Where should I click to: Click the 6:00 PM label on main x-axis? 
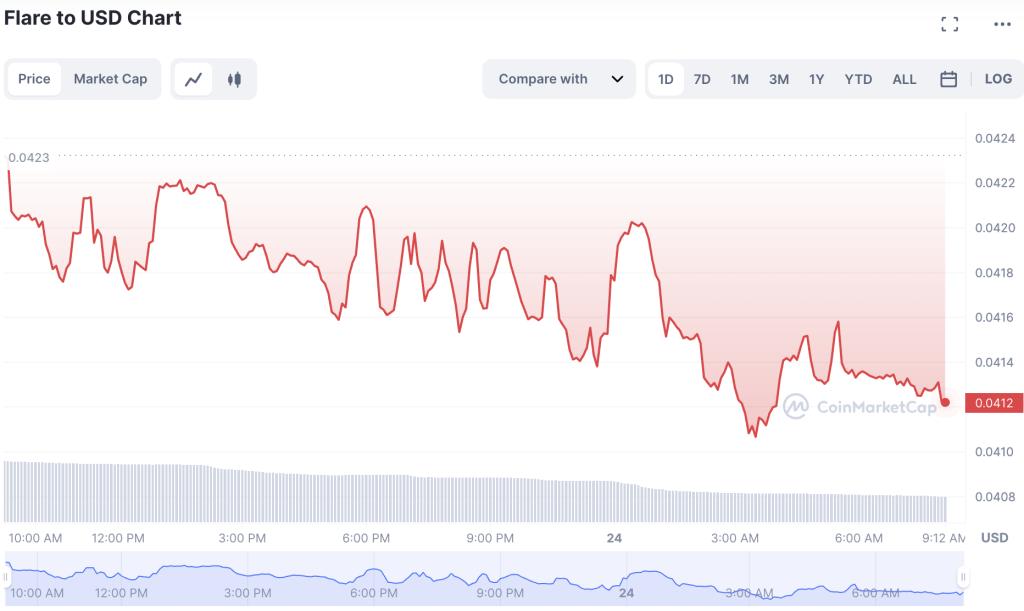366,539
